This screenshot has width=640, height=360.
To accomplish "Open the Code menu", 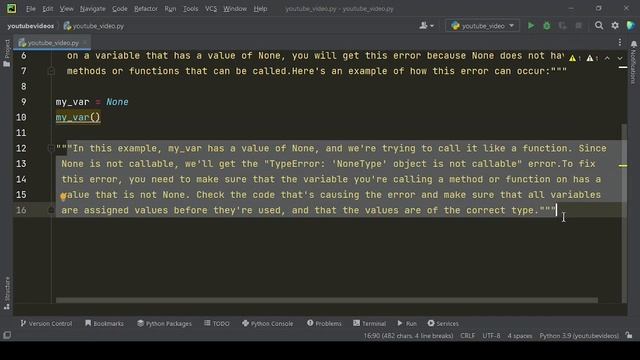I will point(120,9).
